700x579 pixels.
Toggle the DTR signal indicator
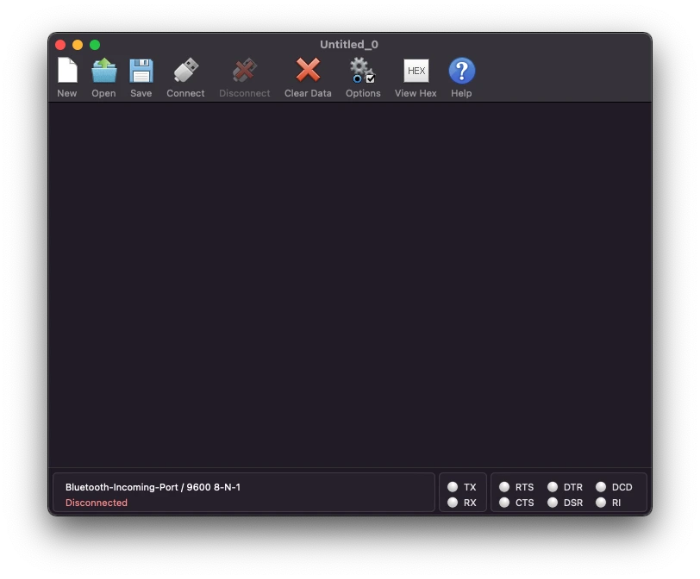(x=553, y=487)
